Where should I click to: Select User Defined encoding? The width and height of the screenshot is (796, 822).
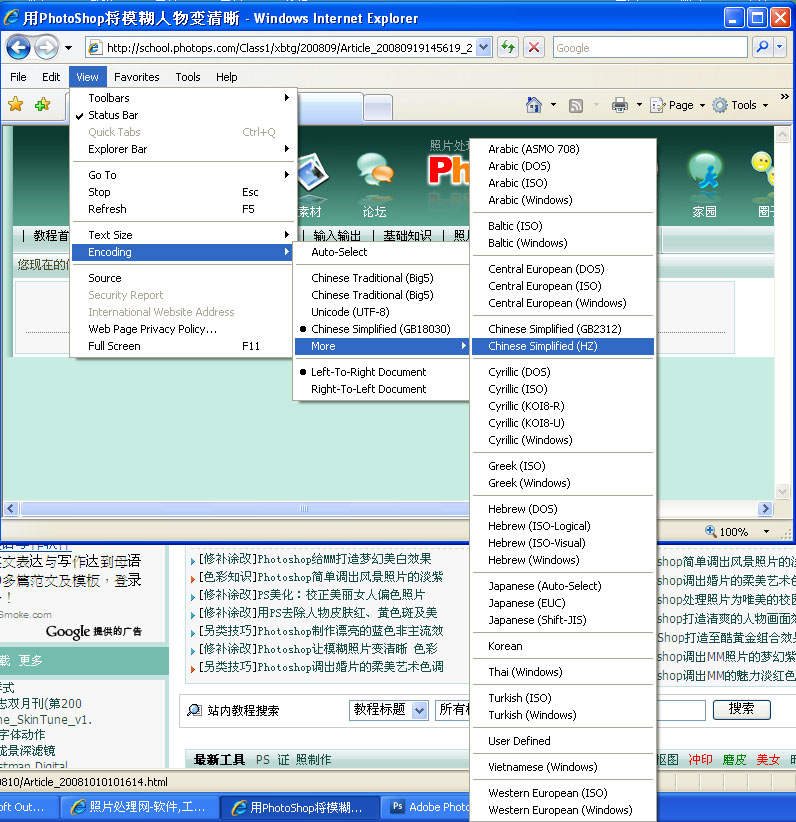click(x=563, y=741)
